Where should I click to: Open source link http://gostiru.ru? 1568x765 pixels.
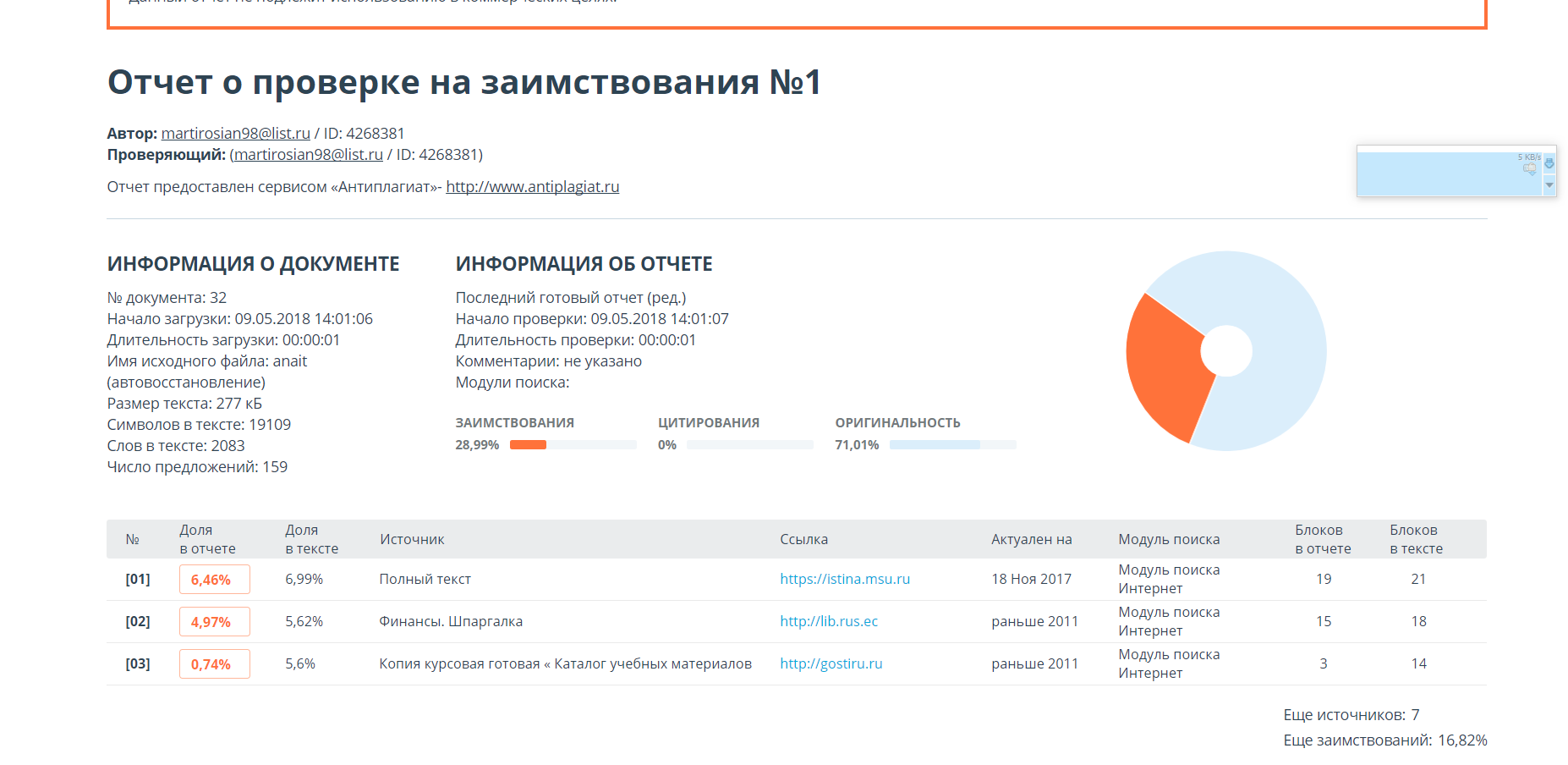pos(831,663)
